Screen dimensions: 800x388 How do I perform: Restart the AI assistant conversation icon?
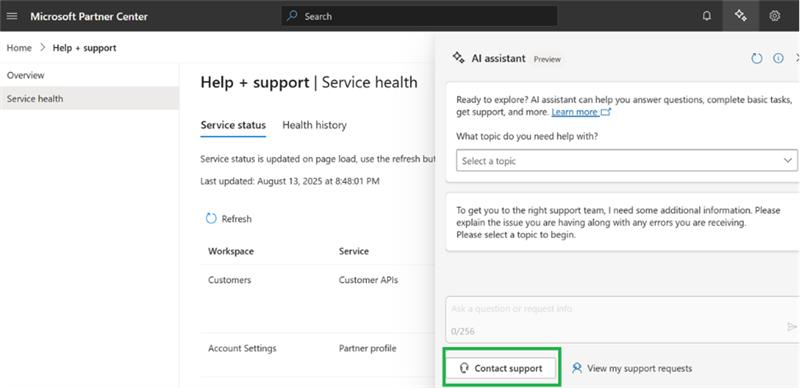[757, 58]
